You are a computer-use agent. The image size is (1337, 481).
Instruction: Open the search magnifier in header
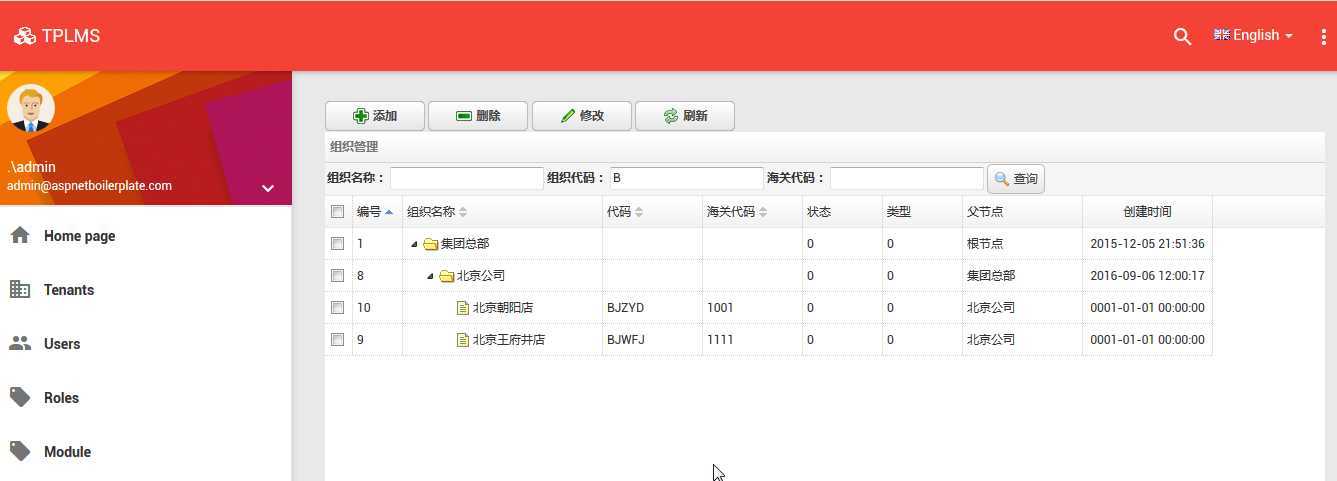(1182, 36)
